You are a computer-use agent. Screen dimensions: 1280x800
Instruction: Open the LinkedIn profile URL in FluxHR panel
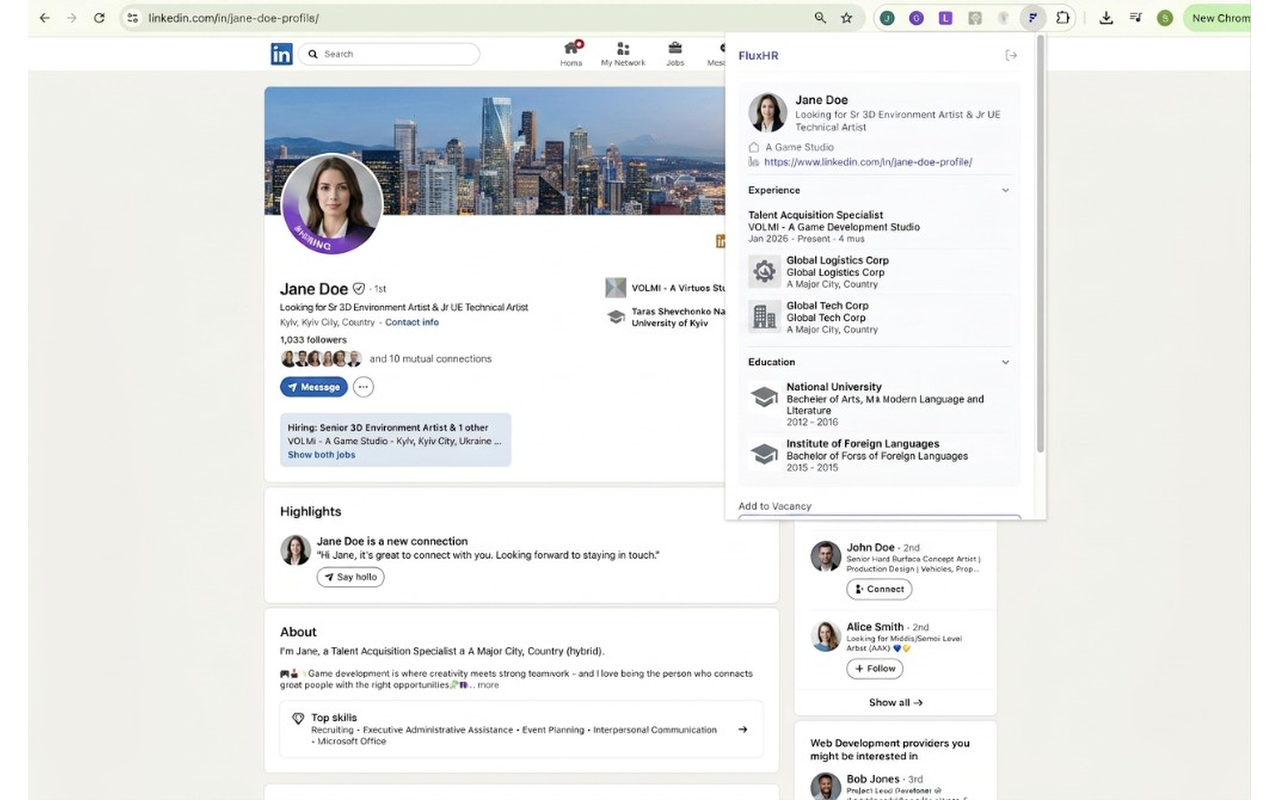pyautogui.click(x=868, y=161)
